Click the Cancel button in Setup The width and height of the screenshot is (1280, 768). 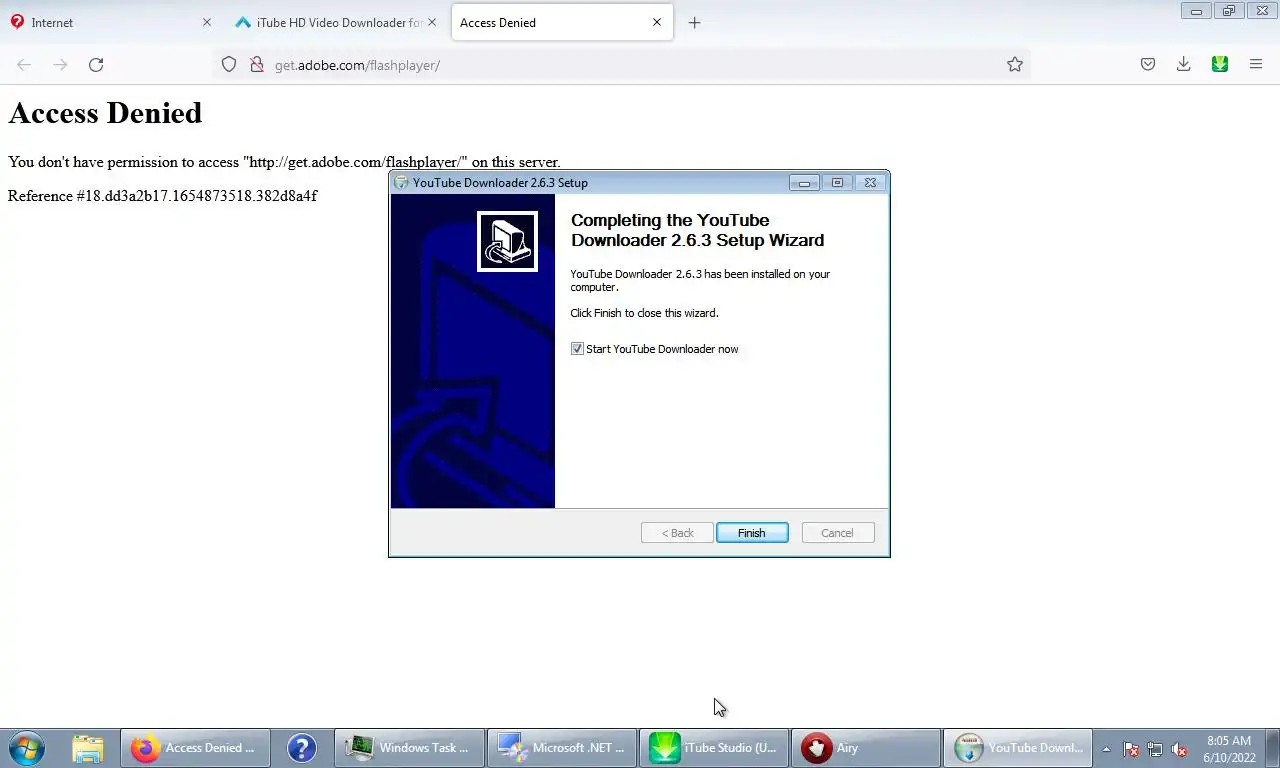tap(838, 533)
